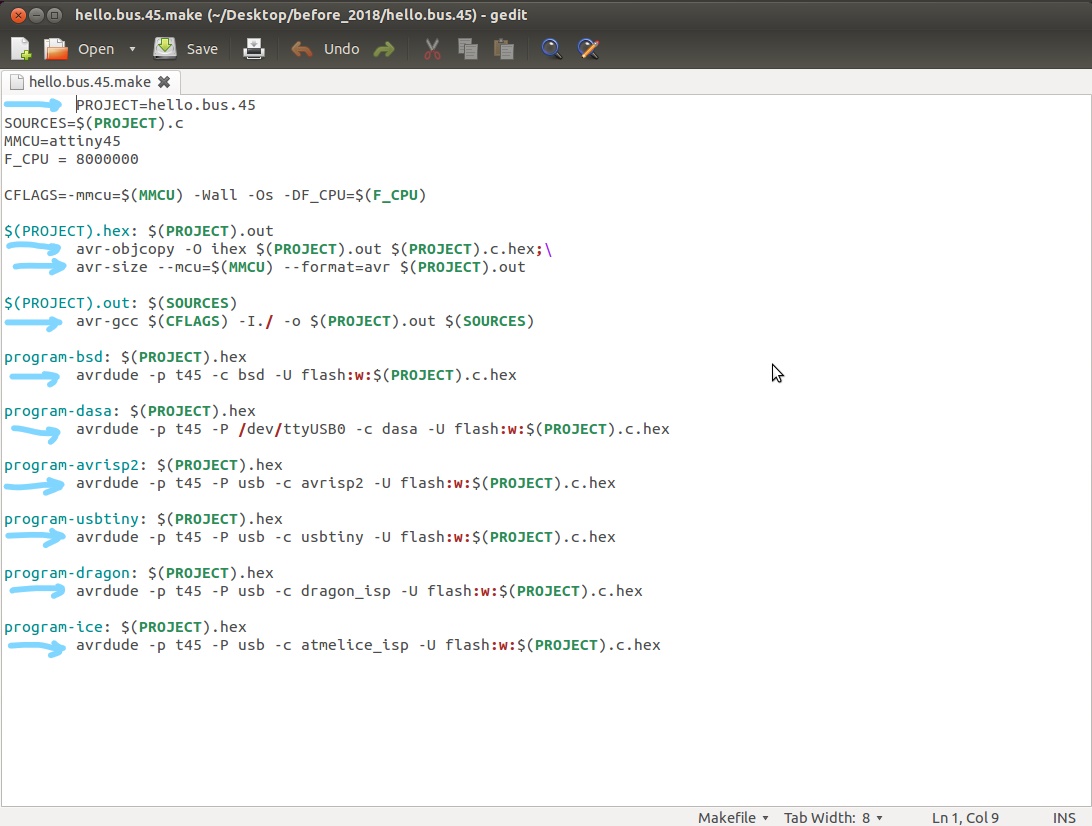The height and width of the screenshot is (826, 1092).
Task: Click the avr-size command line
Action: [x=301, y=267]
